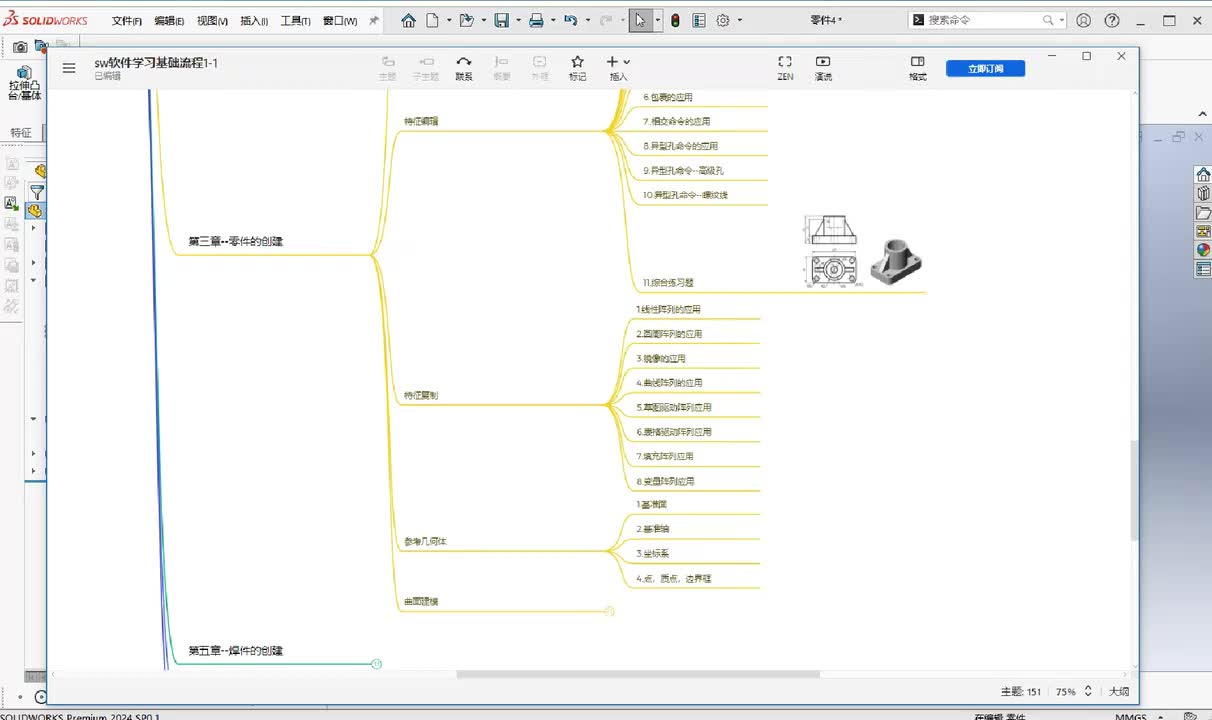Image resolution: width=1212 pixels, height=720 pixels.
Task: Click the SolidWorks home icon
Action: point(409,20)
